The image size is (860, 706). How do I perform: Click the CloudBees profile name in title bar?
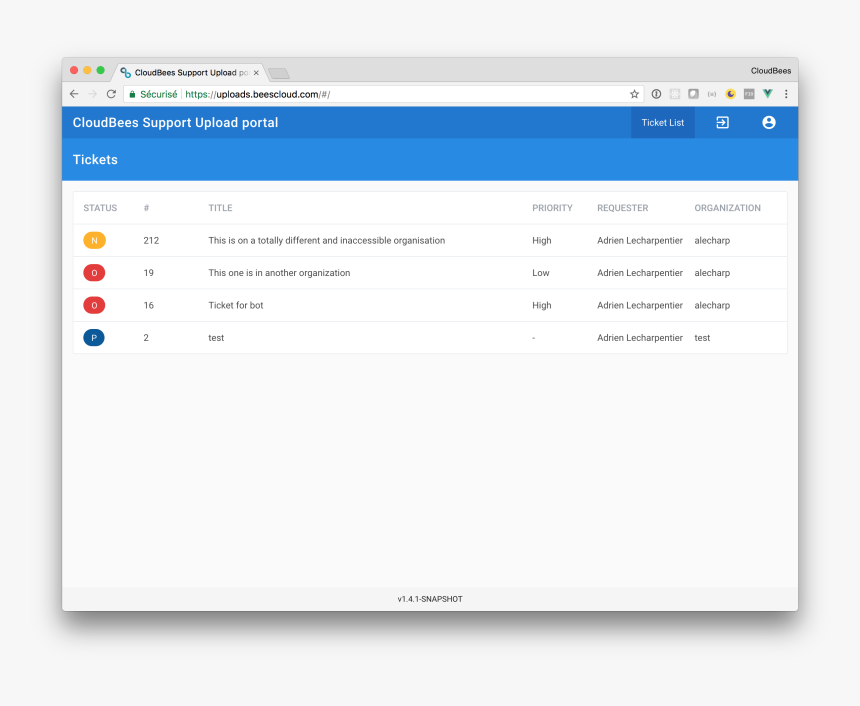(x=771, y=71)
